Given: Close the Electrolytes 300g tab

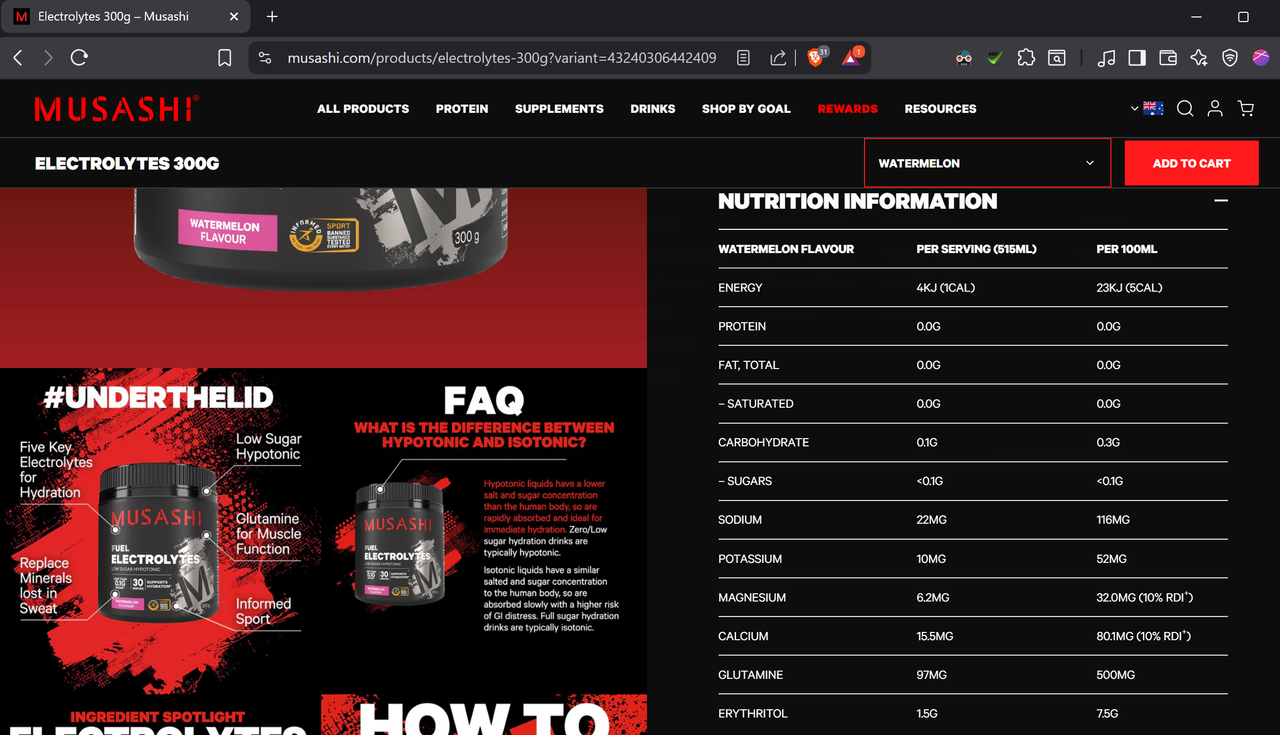Looking at the screenshot, I should pyautogui.click(x=234, y=17).
